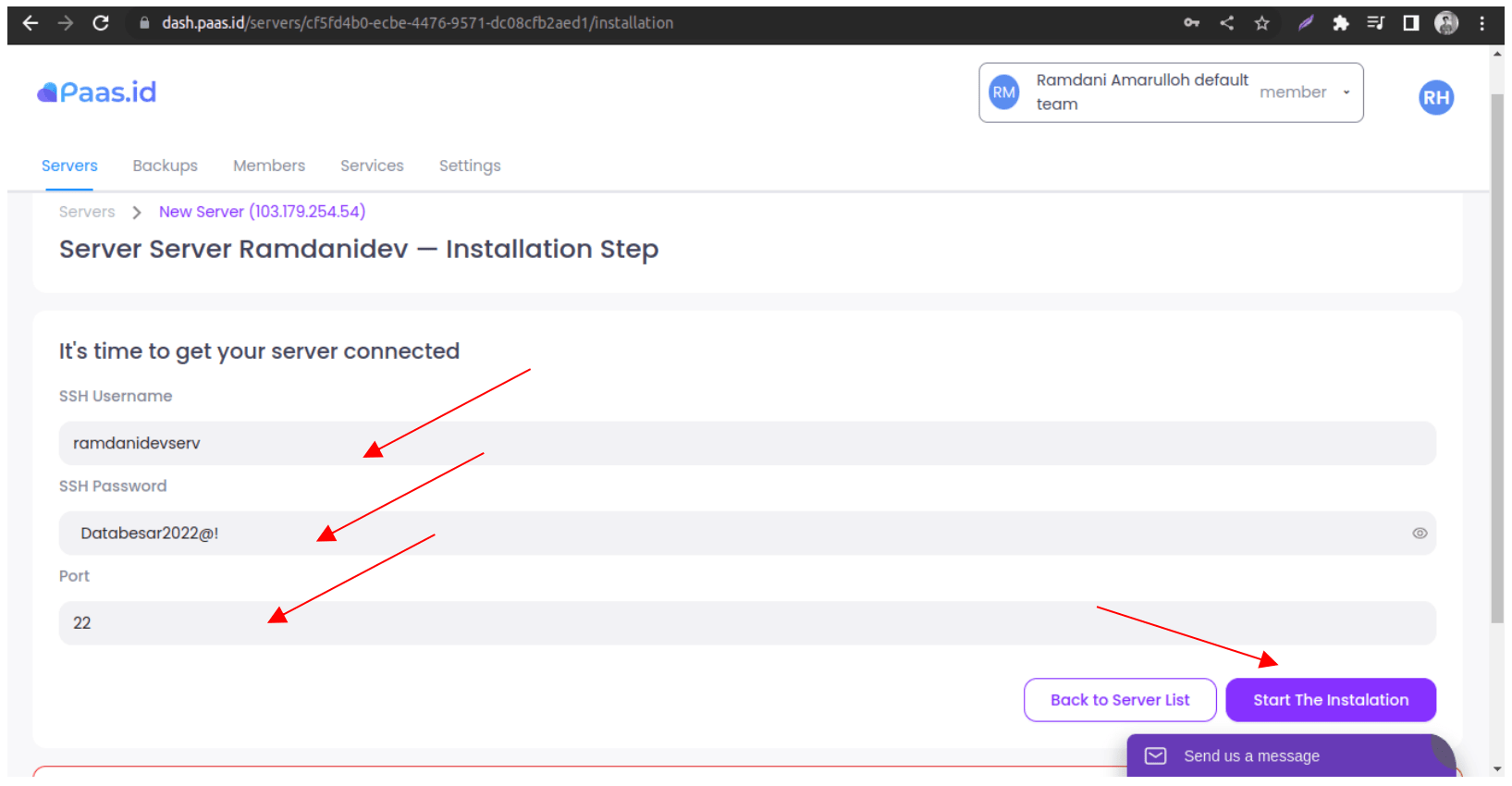Image resolution: width=1512 pixels, height=786 pixels.
Task: Open the Settings tab
Action: [x=470, y=166]
